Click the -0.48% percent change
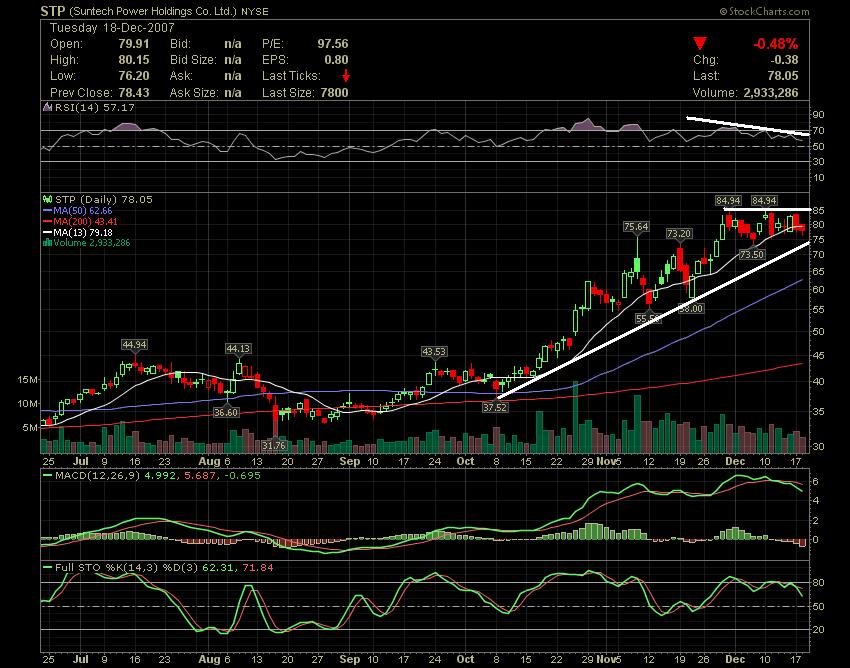The image size is (850, 668). (x=775, y=44)
